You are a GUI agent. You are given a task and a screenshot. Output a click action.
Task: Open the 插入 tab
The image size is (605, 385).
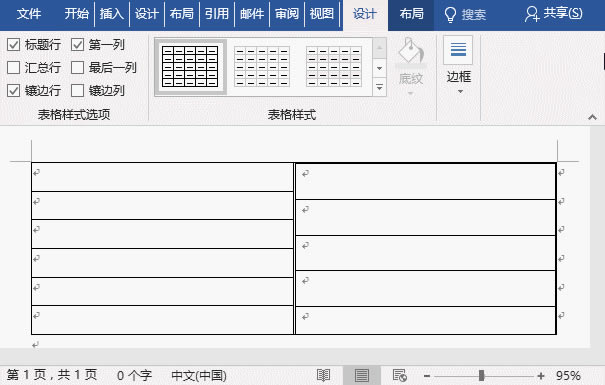pos(112,14)
